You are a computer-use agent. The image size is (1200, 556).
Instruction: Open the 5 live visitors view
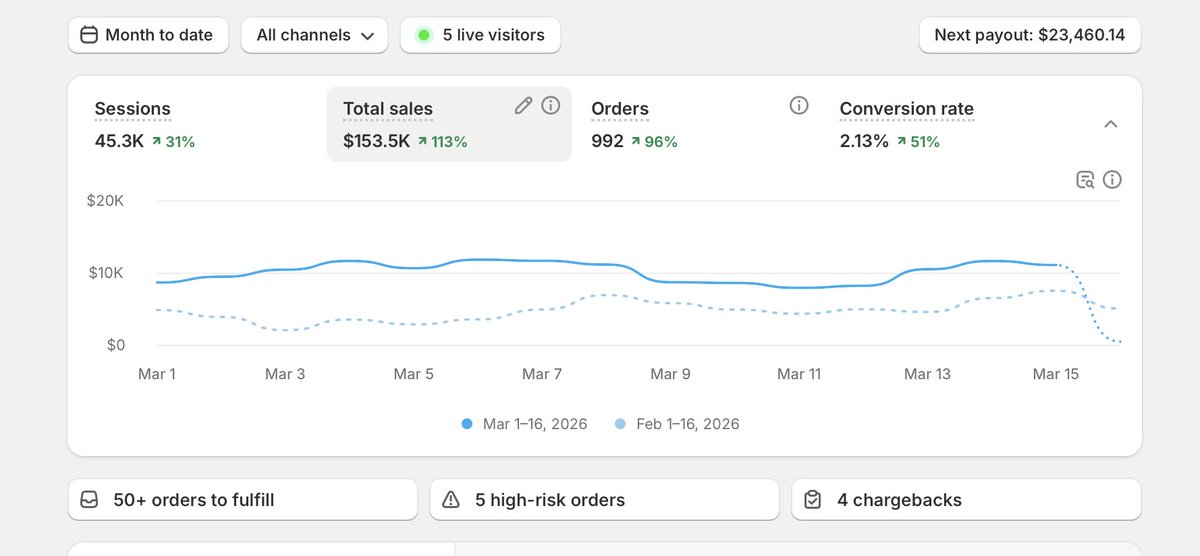click(480, 35)
